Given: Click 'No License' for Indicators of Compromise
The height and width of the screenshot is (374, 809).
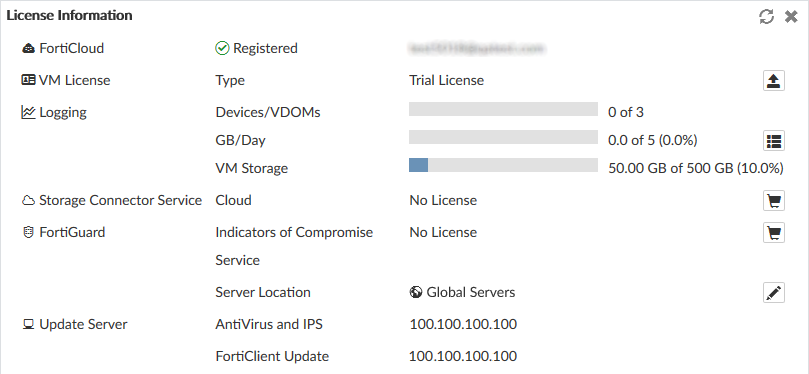Looking at the screenshot, I should (443, 232).
